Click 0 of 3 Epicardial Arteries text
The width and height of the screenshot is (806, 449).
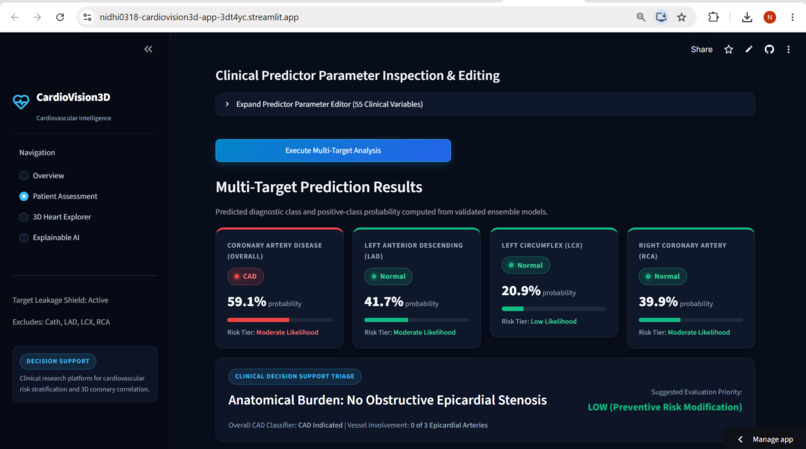pos(449,425)
